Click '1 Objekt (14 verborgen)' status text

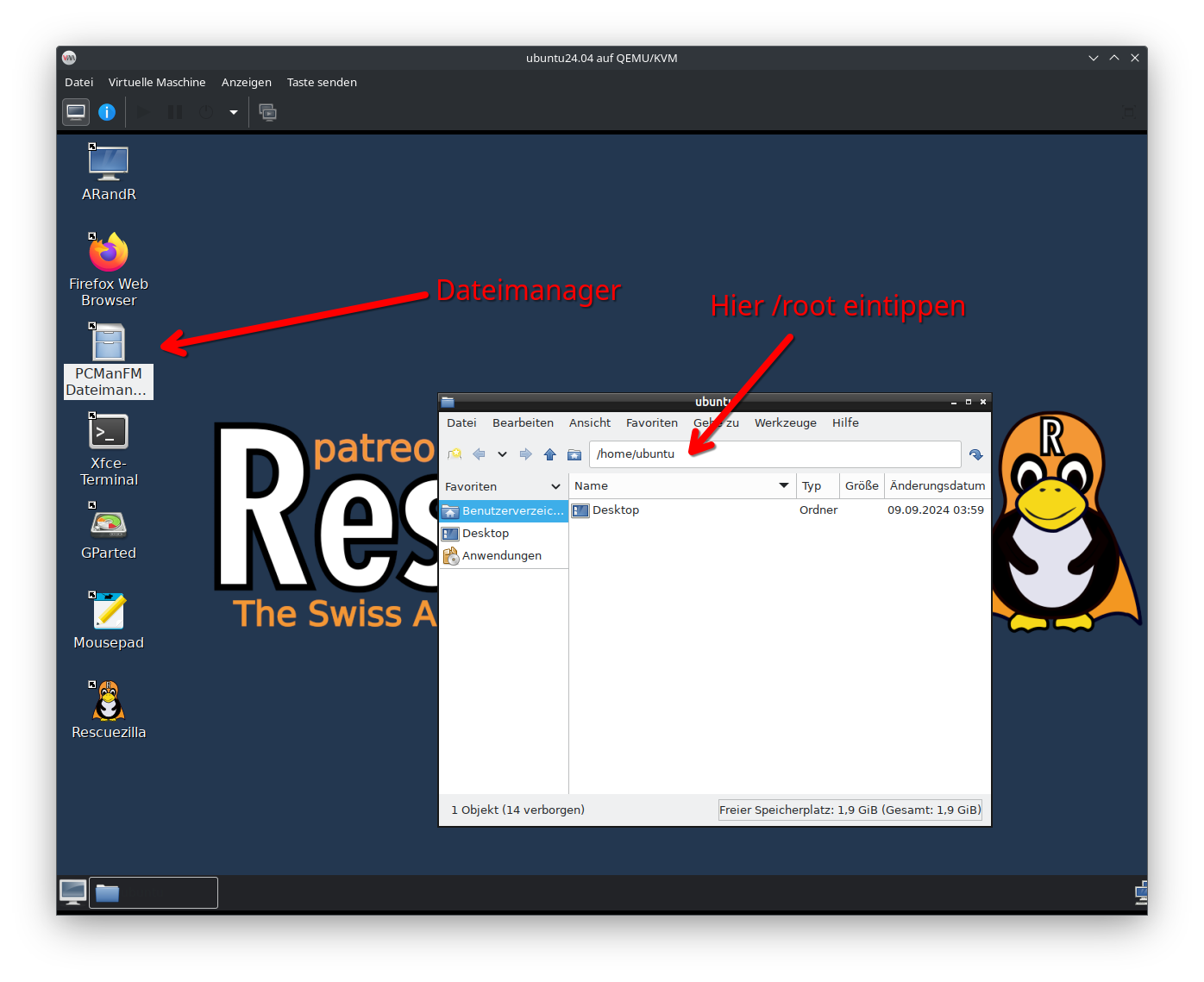[x=517, y=810]
